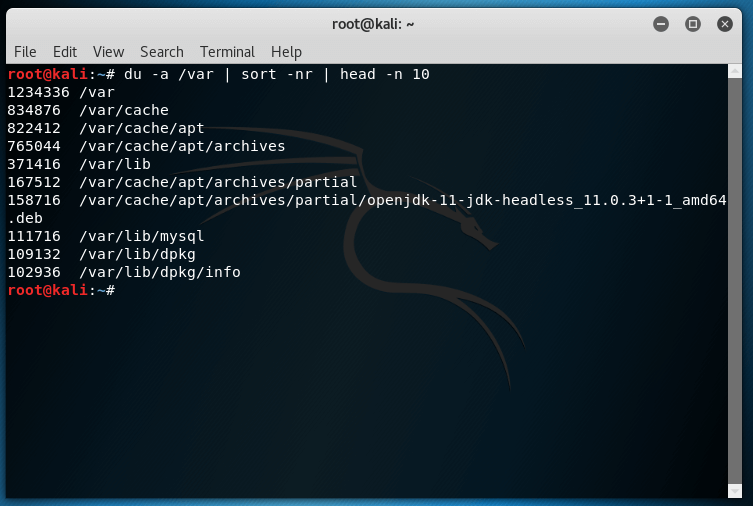Click the line 102936 /var/lib/dpkg/info

pyautogui.click(x=124, y=272)
